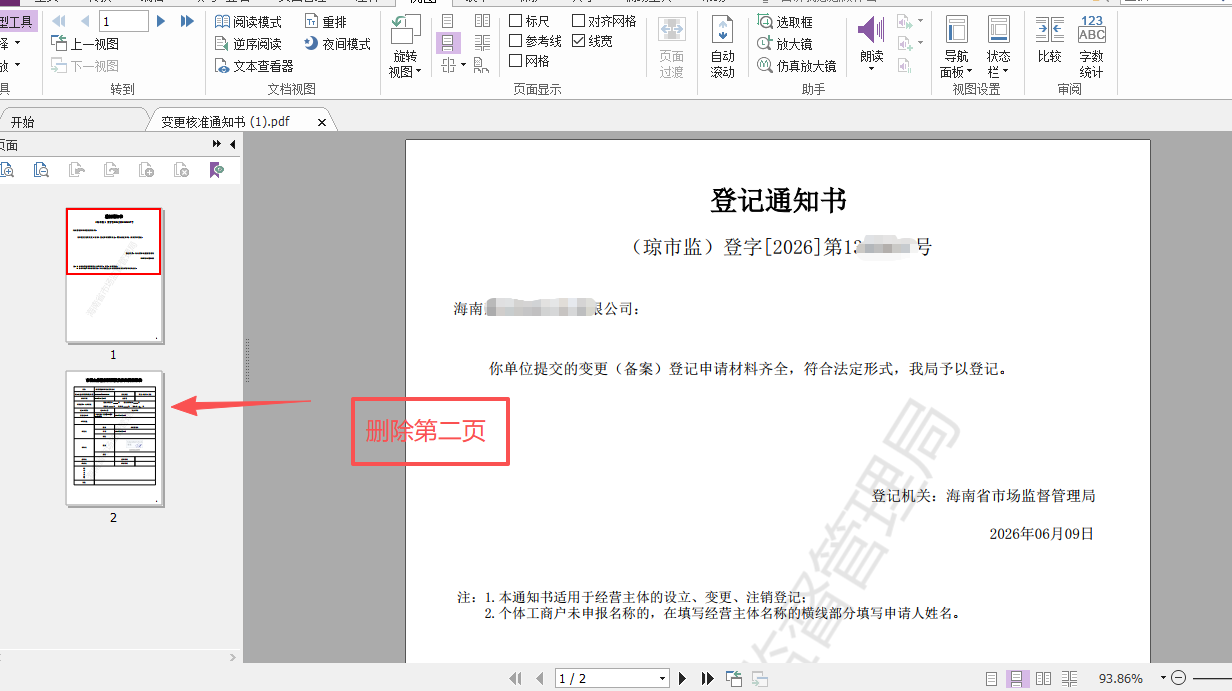The height and width of the screenshot is (691, 1232).
Task: Go to next page in status bar
Action: click(x=683, y=678)
